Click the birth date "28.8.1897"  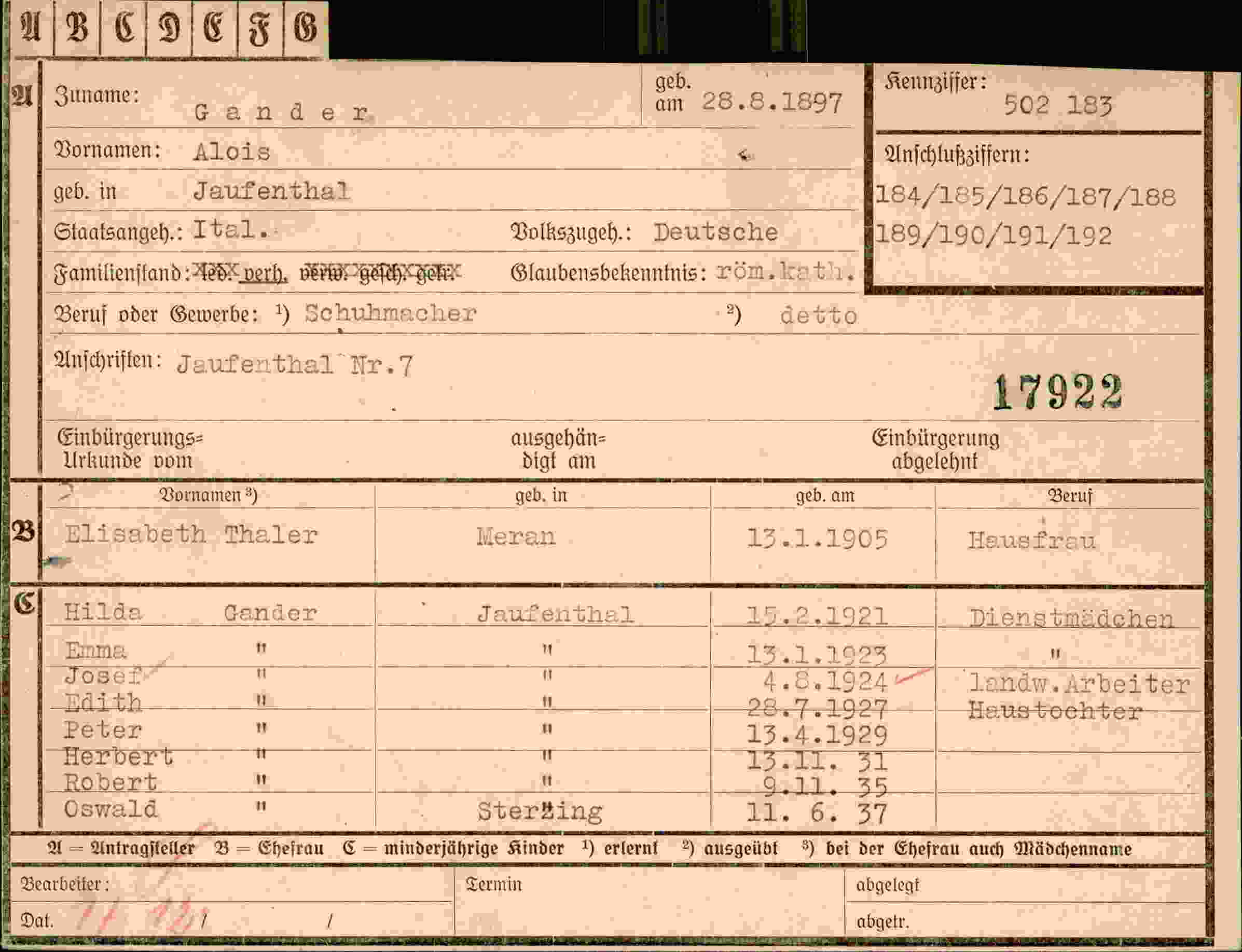click(x=772, y=103)
